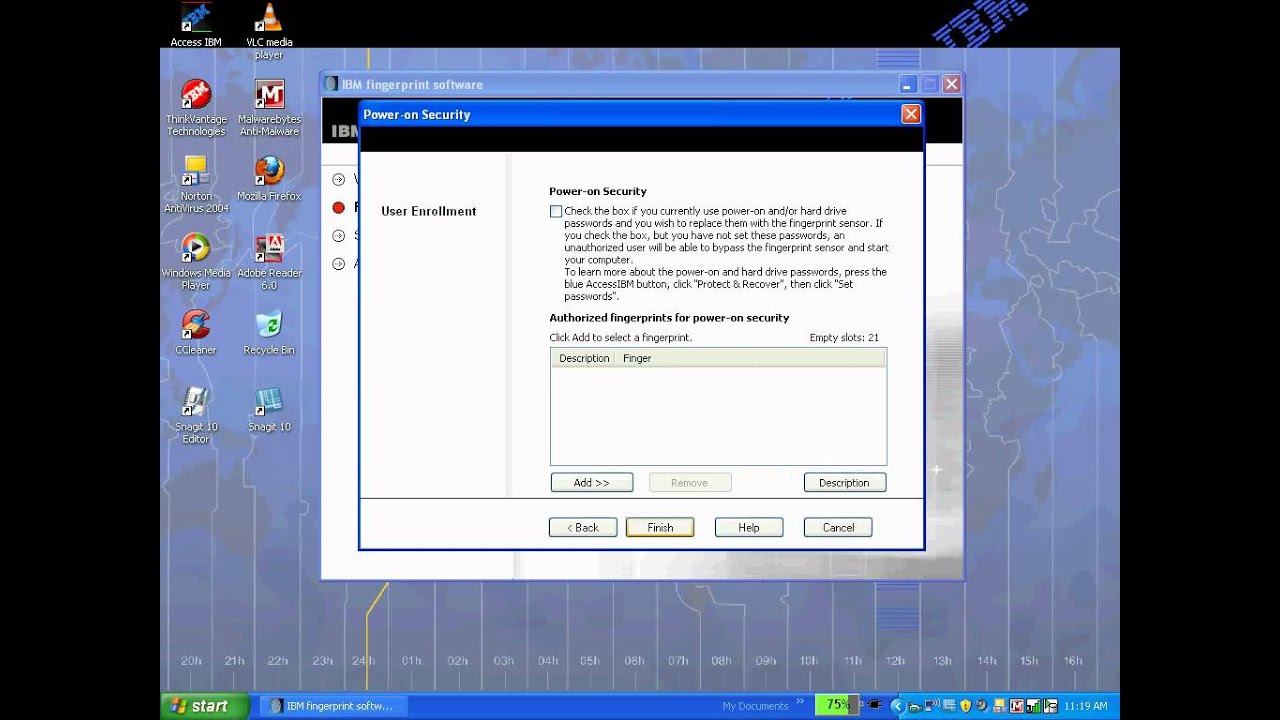Viewport: 1280px width, 720px height.
Task: Open My Documents toolbar on taskbar
Action: coord(755,706)
